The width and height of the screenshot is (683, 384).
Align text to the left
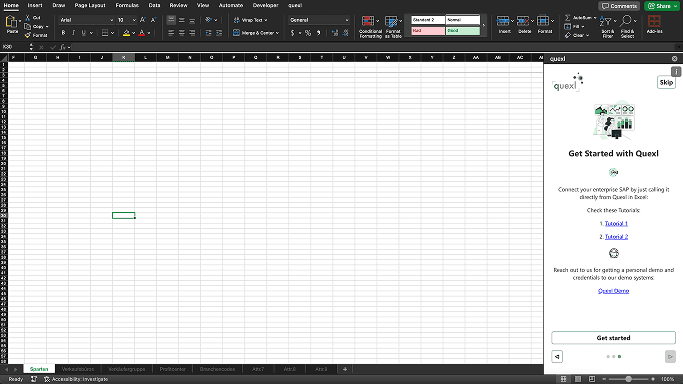(171, 33)
